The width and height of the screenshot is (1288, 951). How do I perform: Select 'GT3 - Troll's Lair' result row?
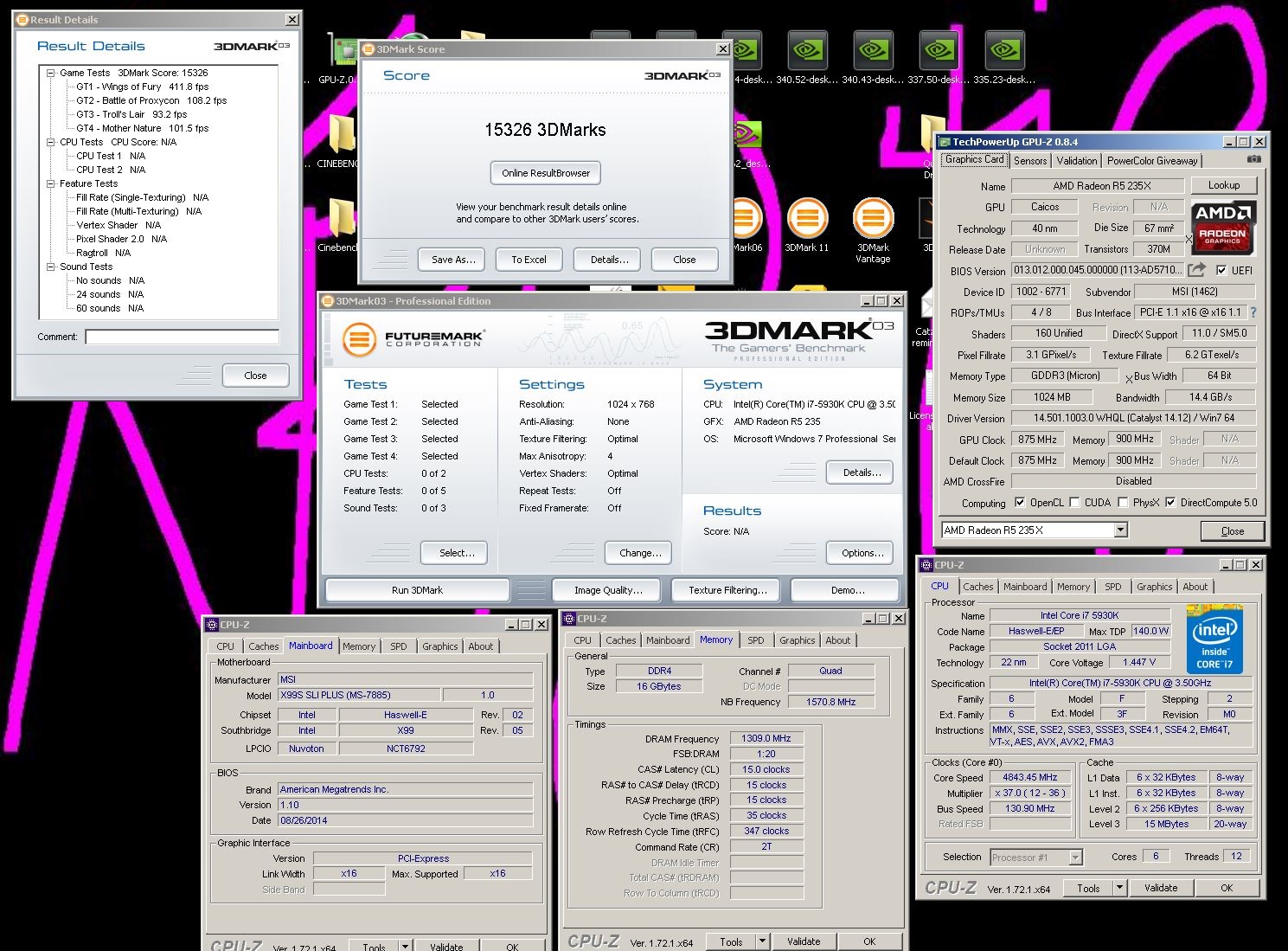pyautogui.click(x=131, y=114)
